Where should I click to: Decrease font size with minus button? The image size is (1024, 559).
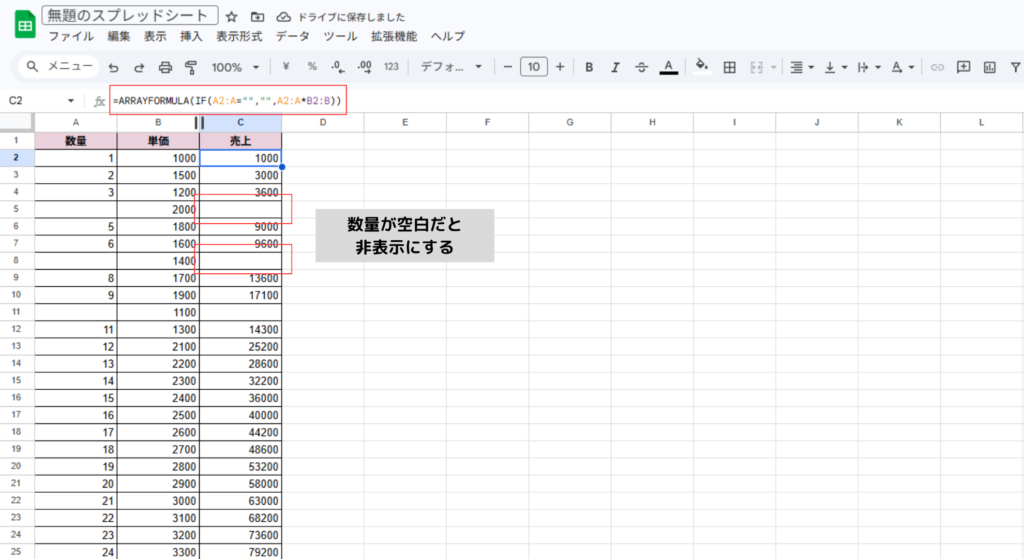(507, 67)
